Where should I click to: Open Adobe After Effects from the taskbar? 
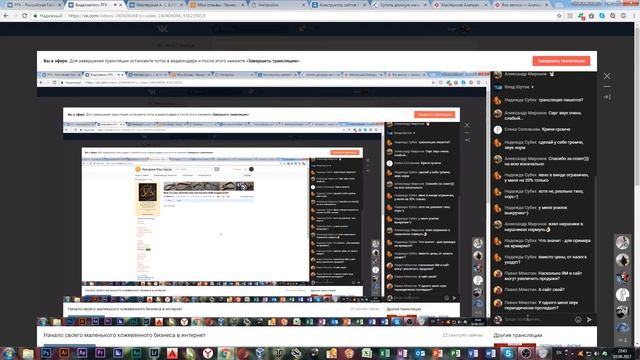point(82,353)
